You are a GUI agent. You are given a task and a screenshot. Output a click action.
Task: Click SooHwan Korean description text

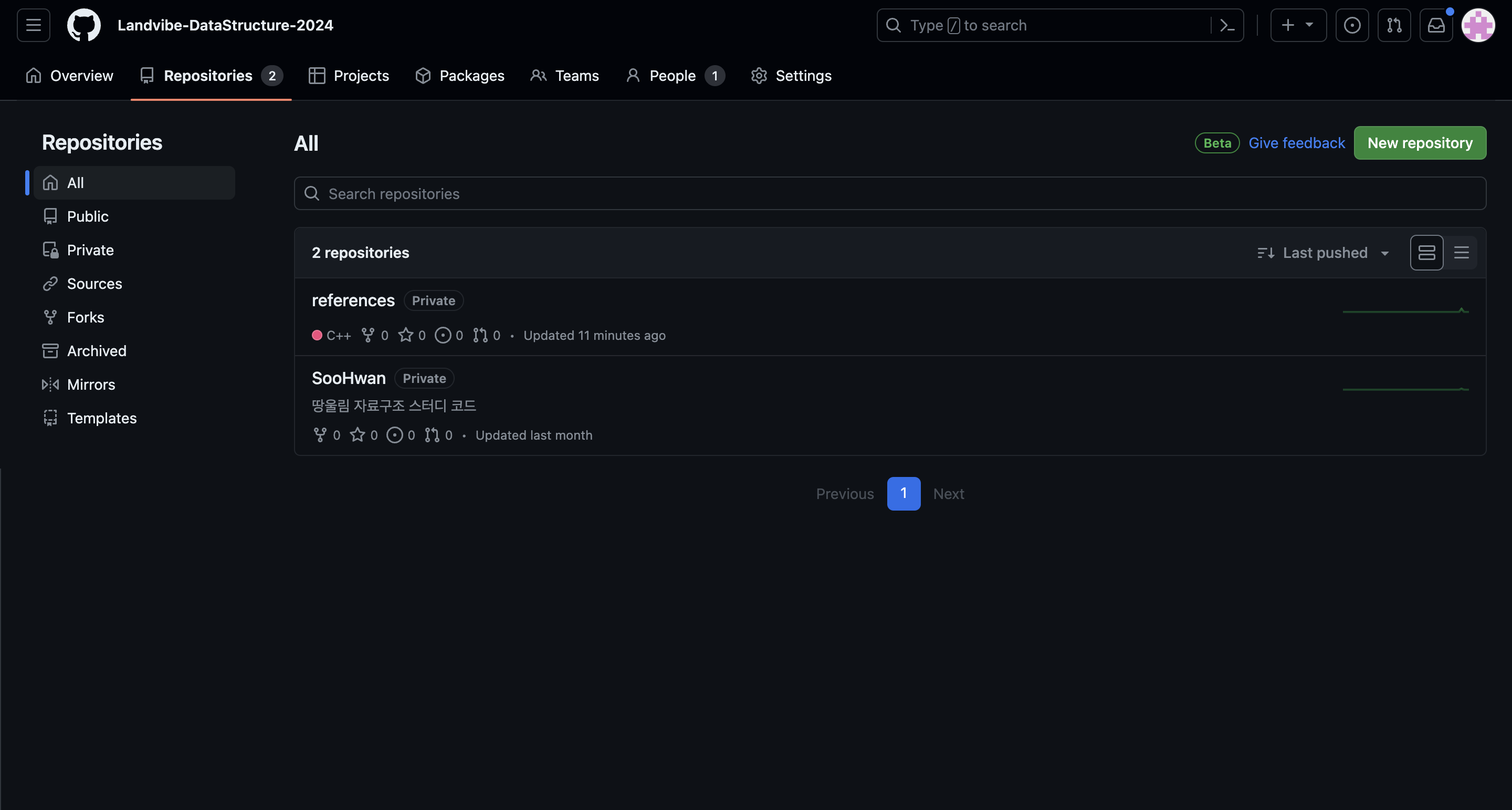click(393, 406)
